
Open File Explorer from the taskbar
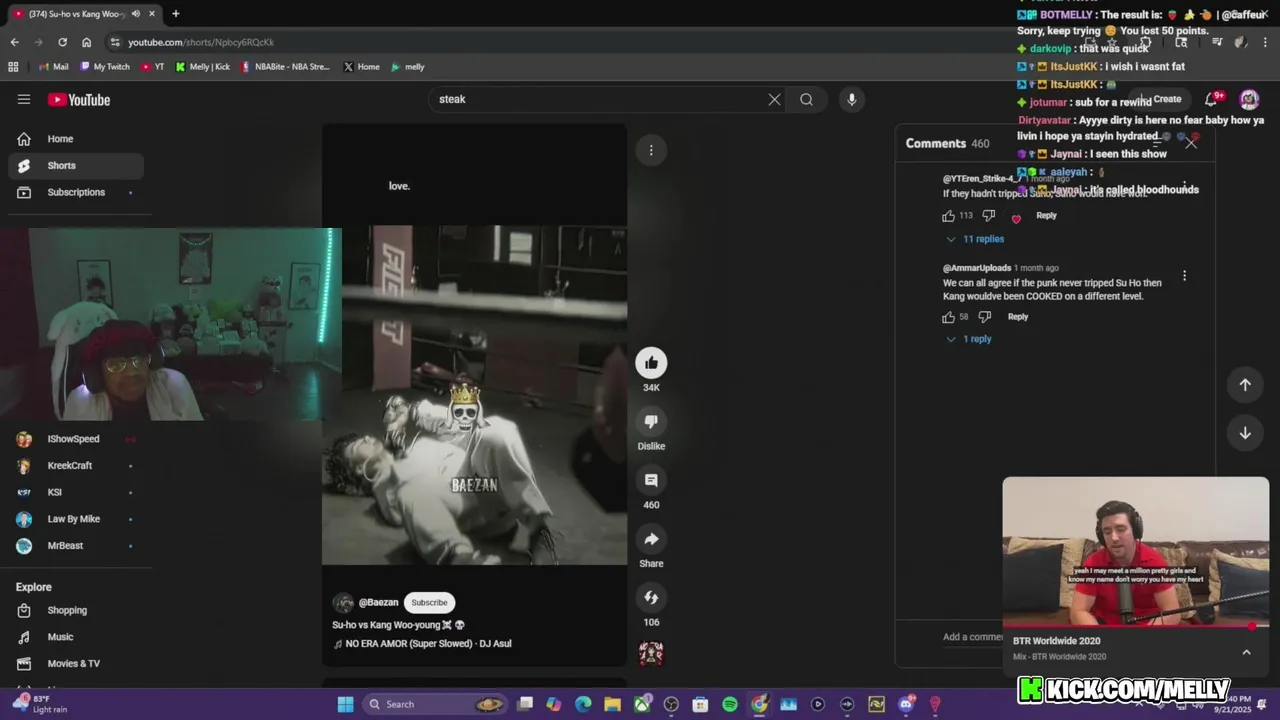click(612, 704)
